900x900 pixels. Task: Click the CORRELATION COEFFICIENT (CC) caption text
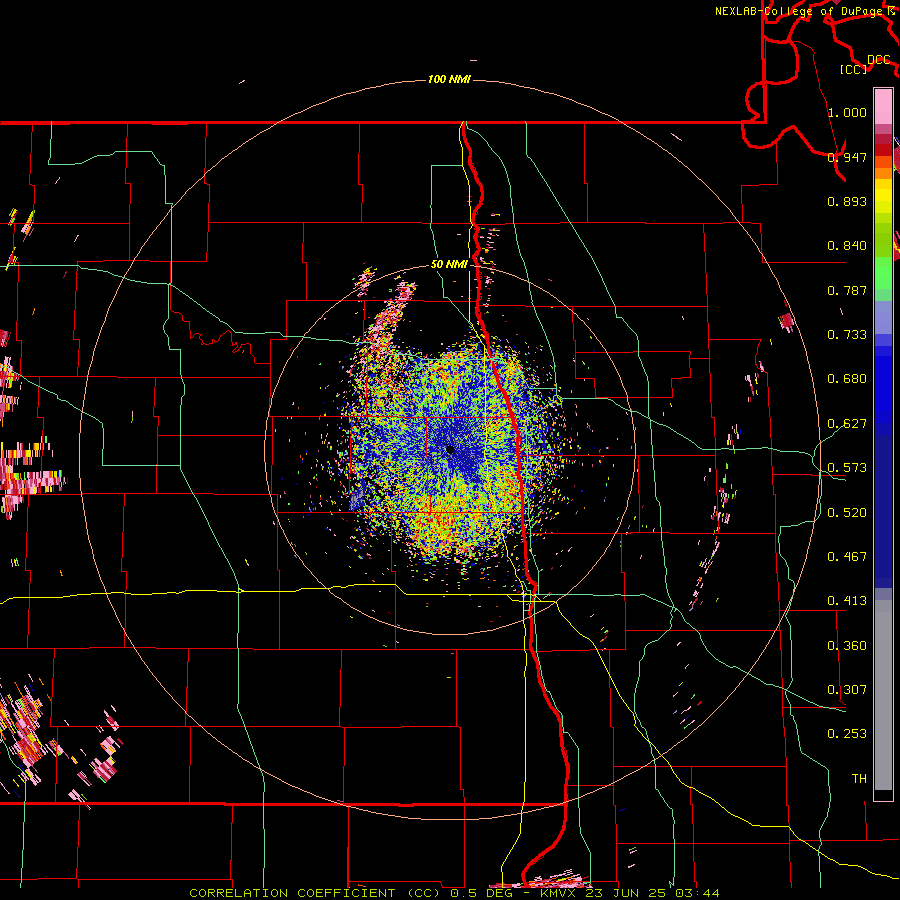(x=315, y=893)
